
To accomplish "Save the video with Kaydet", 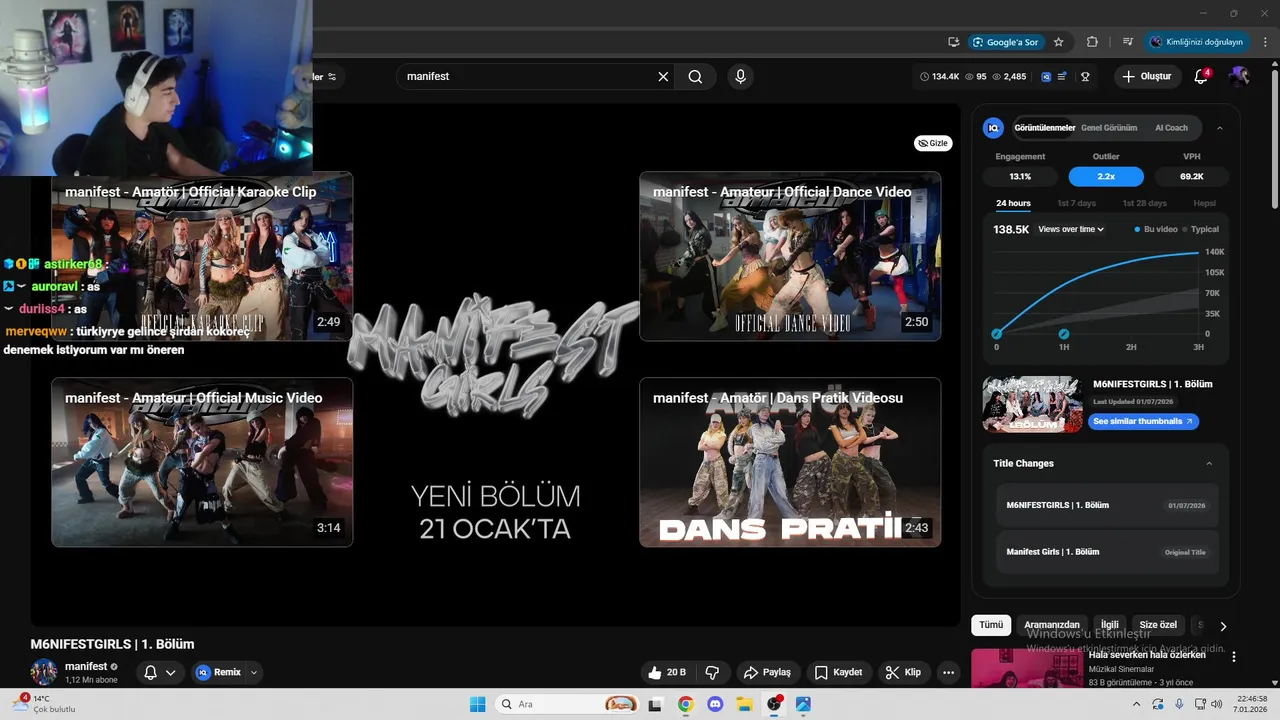I will [x=838, y=672].
